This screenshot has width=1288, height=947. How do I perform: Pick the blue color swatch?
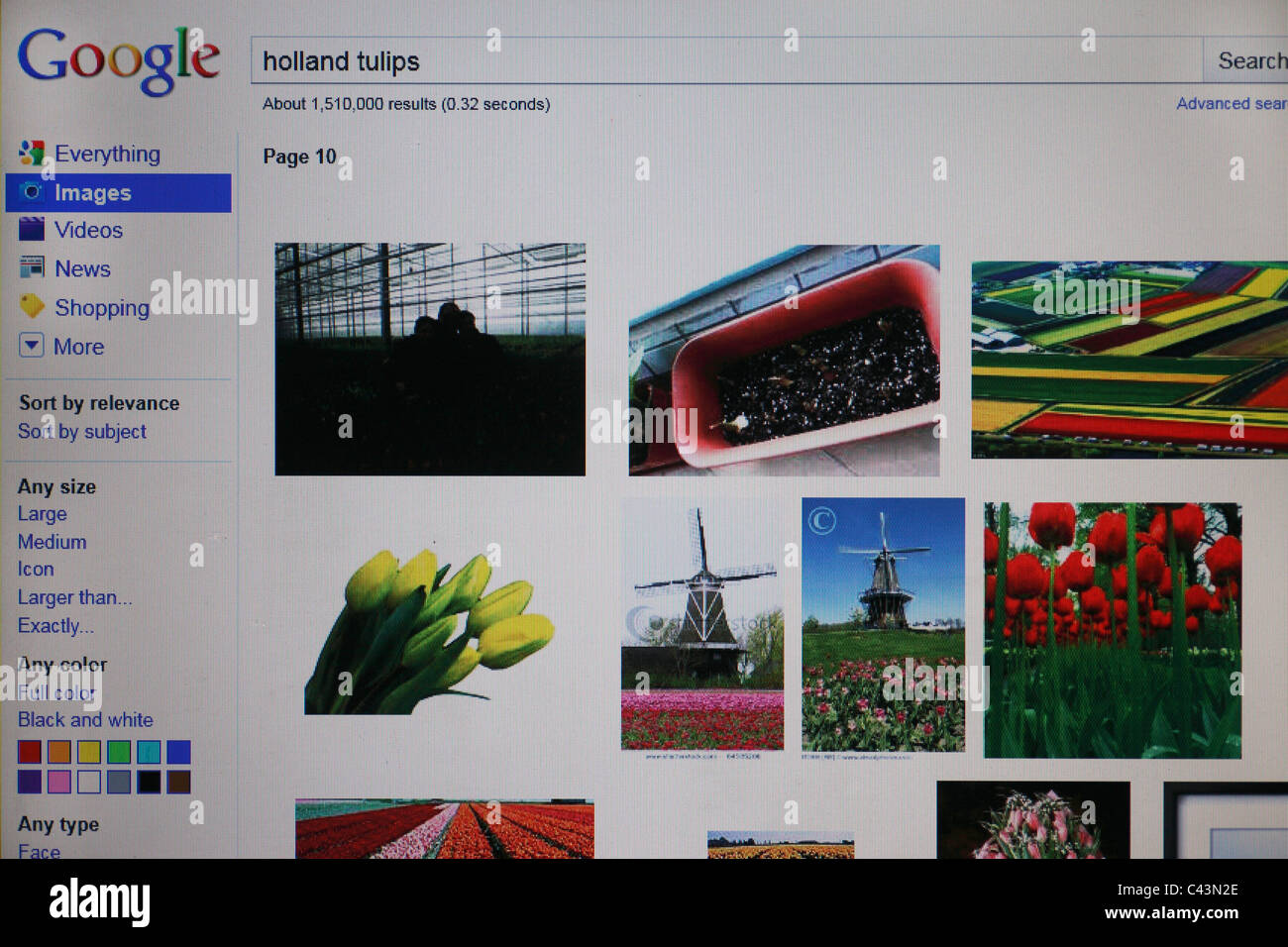tap(178, 752)
